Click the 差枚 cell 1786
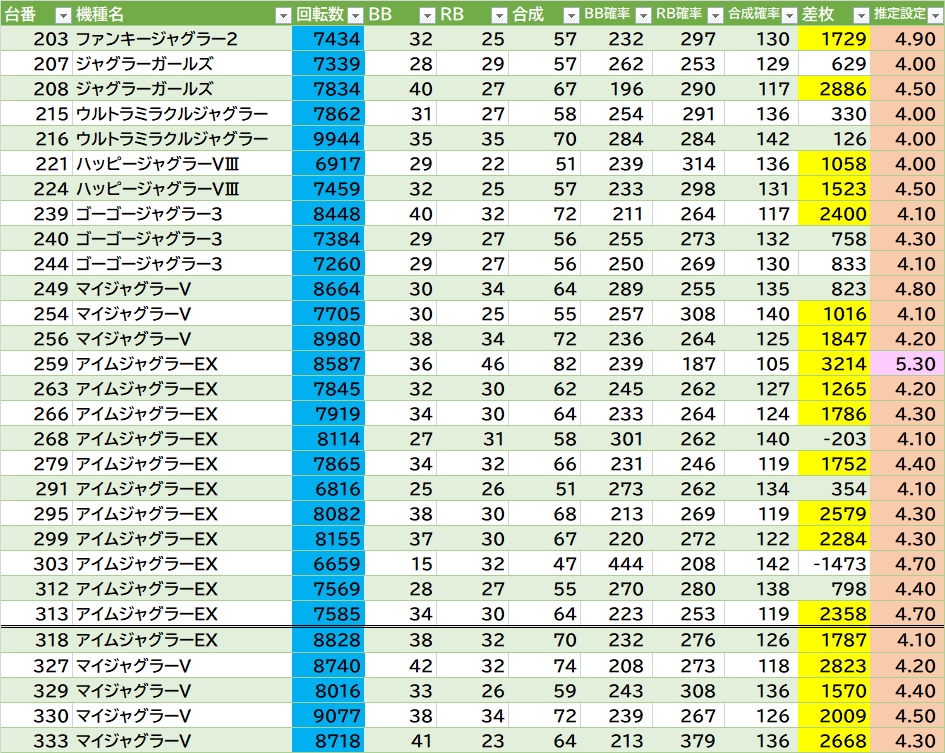Viewport: 945px width, 753px height. click(834, 414)
